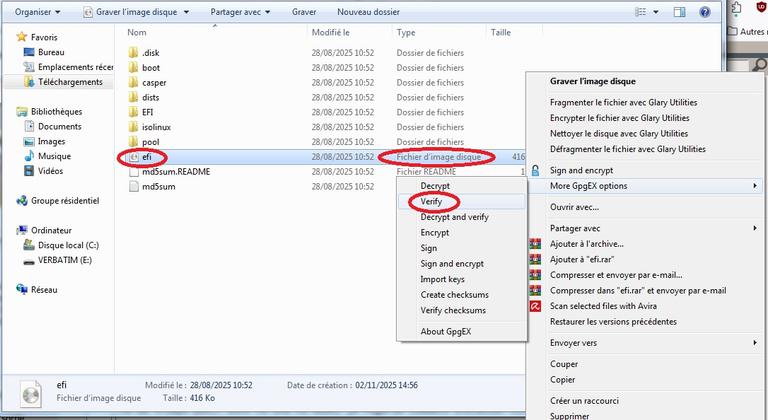Viewport: 768px width, 420px height.
Task: Select the Réseau network icon
Action: click(x=23, y=289)
